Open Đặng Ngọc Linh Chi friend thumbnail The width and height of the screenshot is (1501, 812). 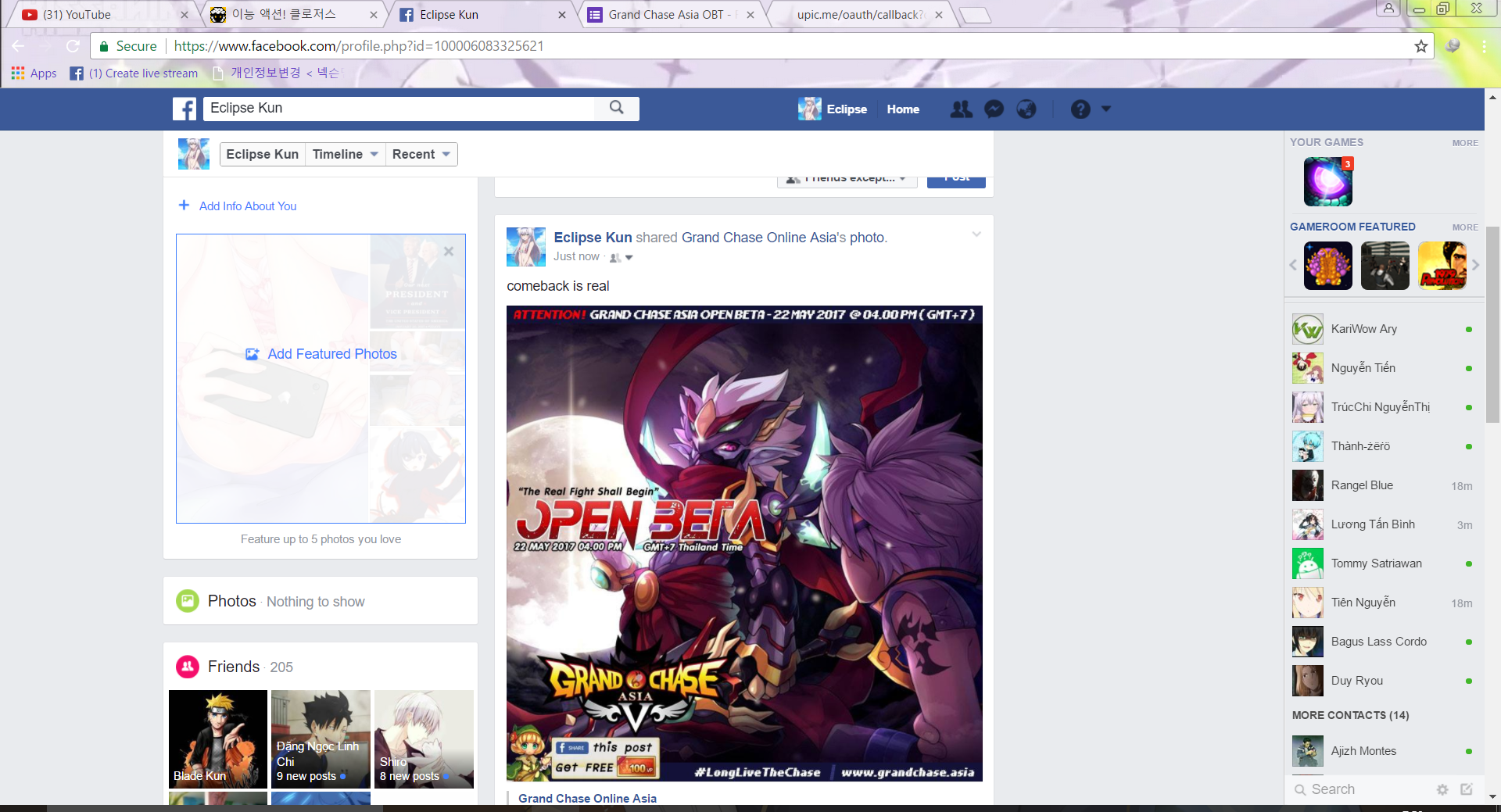point(321,739)
